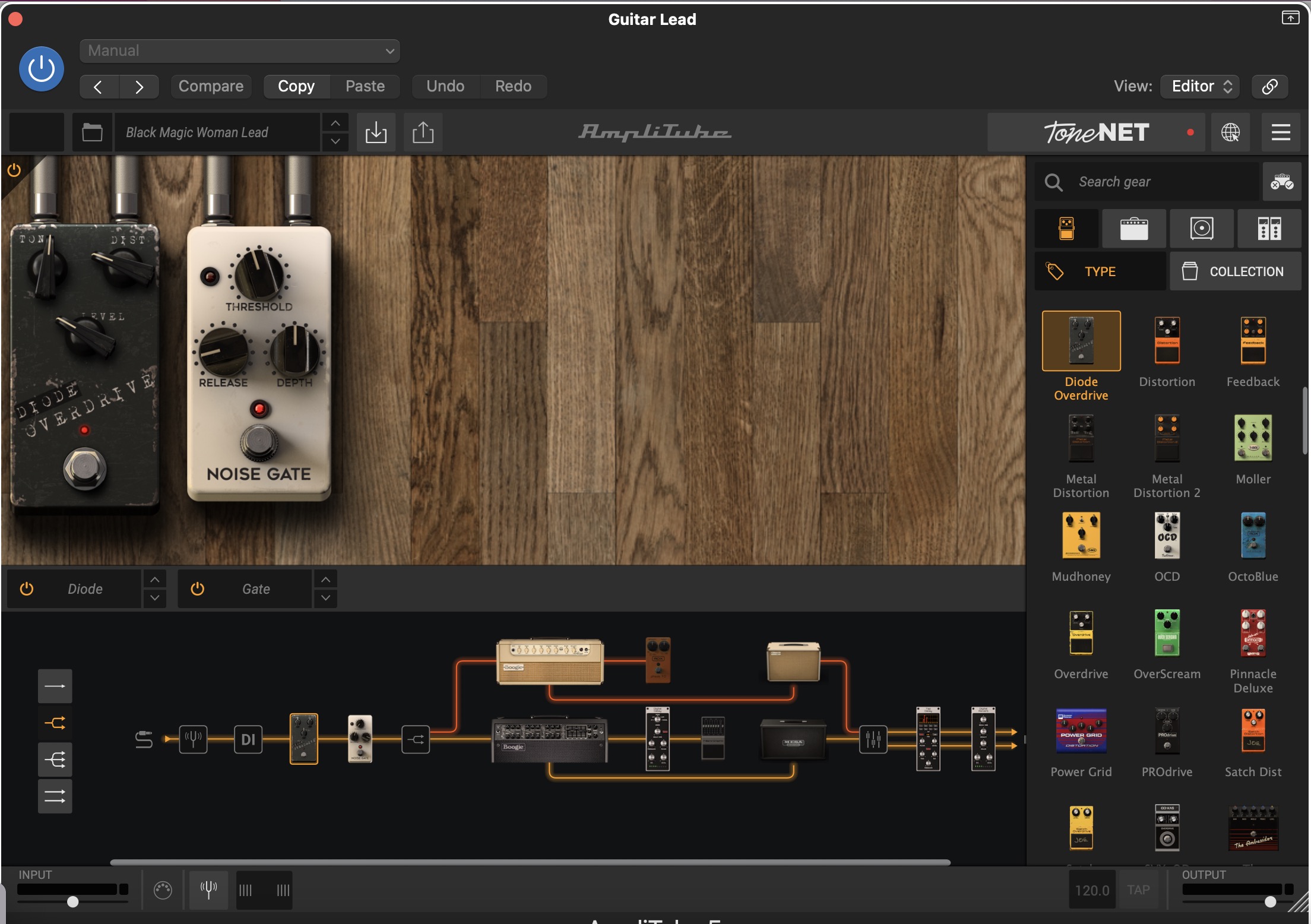
Task: Click the 120.0 BPM tempo field
Action: [x=1092, y=890]
